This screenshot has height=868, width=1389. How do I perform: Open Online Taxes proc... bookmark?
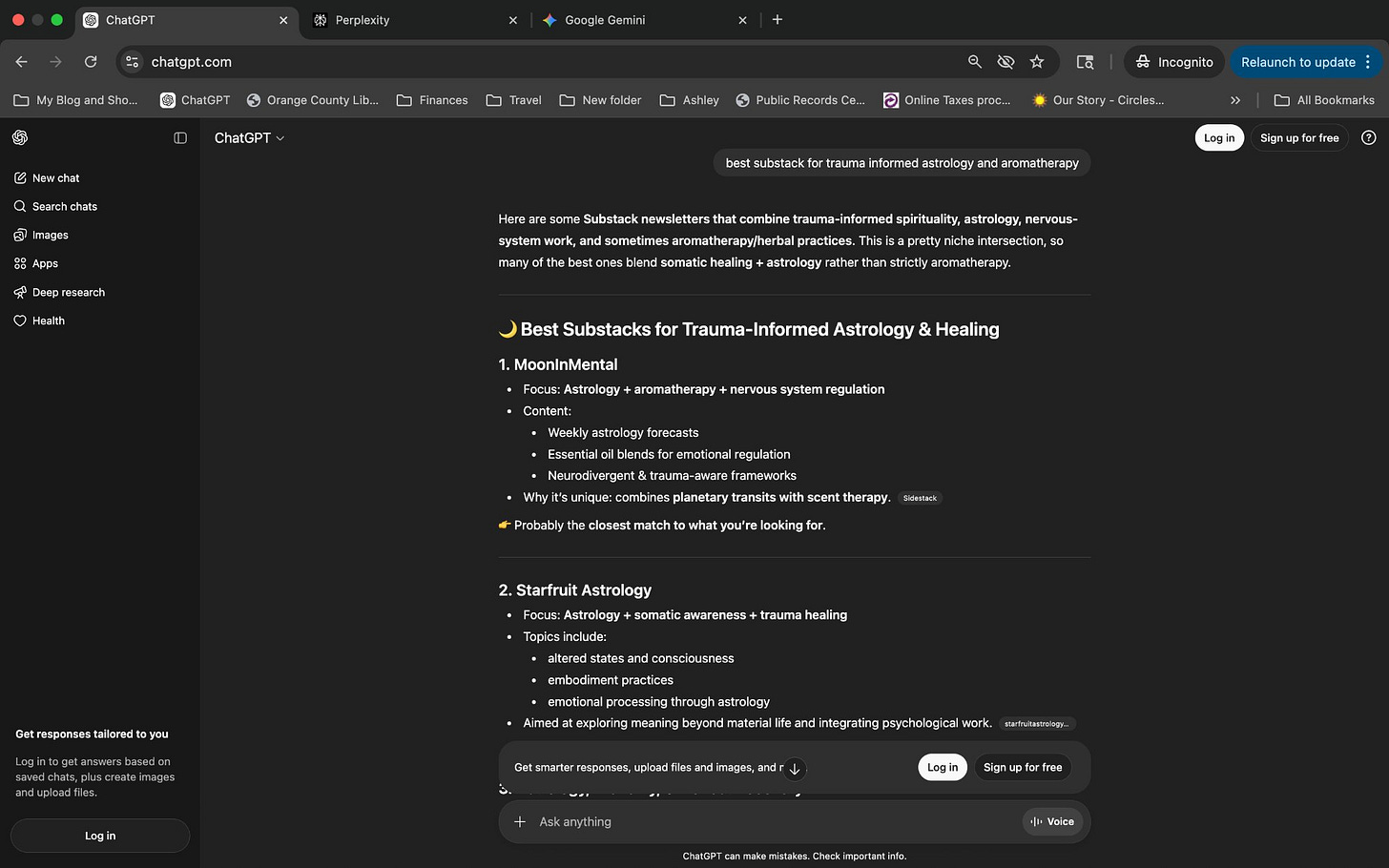[946, 100]
